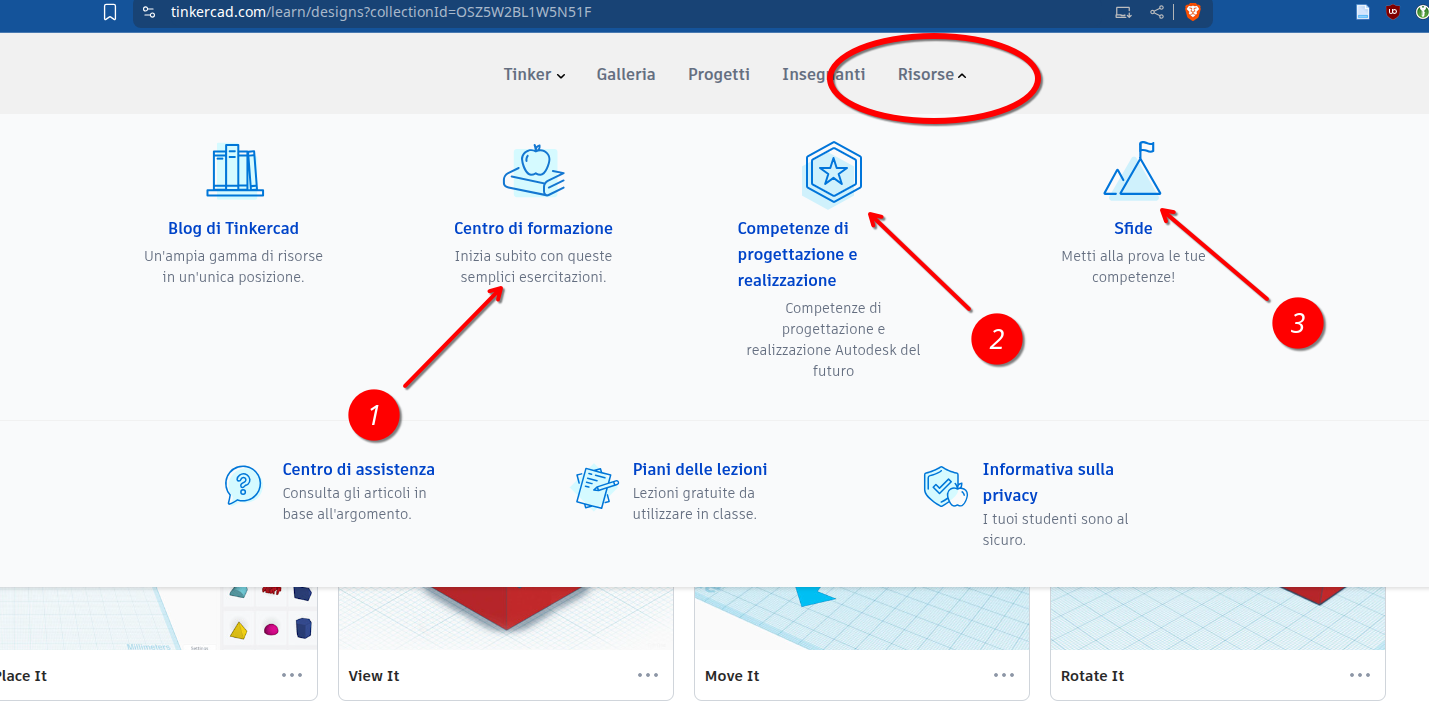Click text 'Metti alla prova le tue competenze!'

coord(1133,266)
